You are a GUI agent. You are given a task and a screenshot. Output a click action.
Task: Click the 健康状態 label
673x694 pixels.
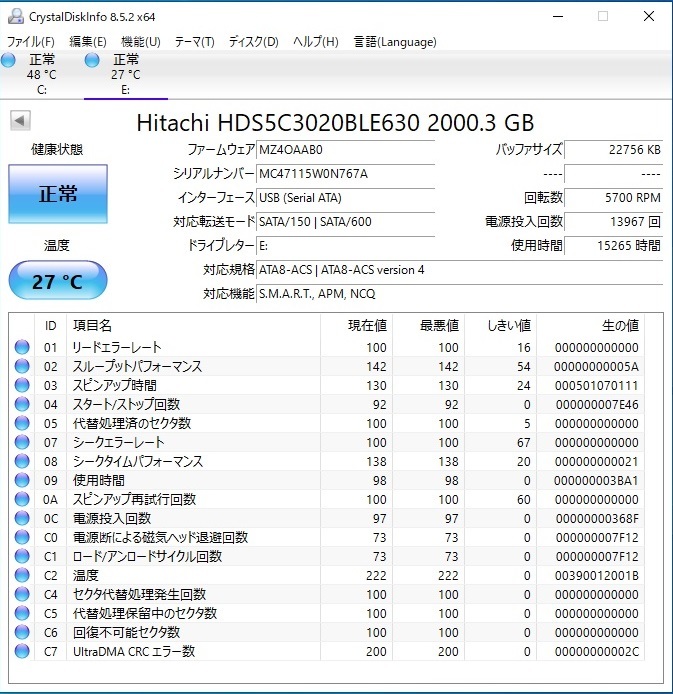pyautogui.click(x=57, y=150)
